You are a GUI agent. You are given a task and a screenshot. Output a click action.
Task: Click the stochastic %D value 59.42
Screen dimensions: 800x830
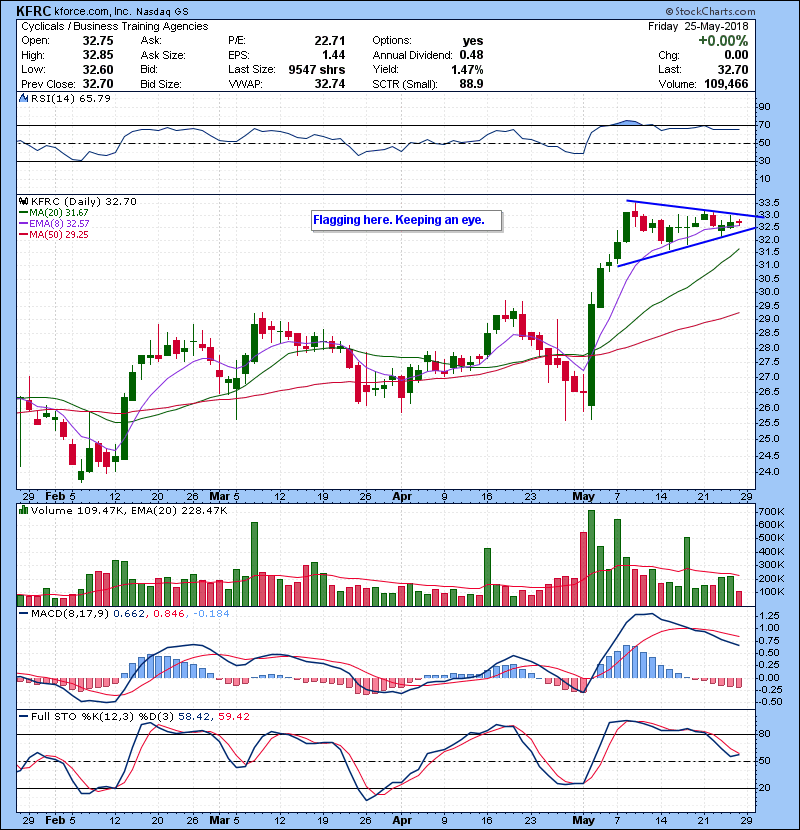pos(234,716)
